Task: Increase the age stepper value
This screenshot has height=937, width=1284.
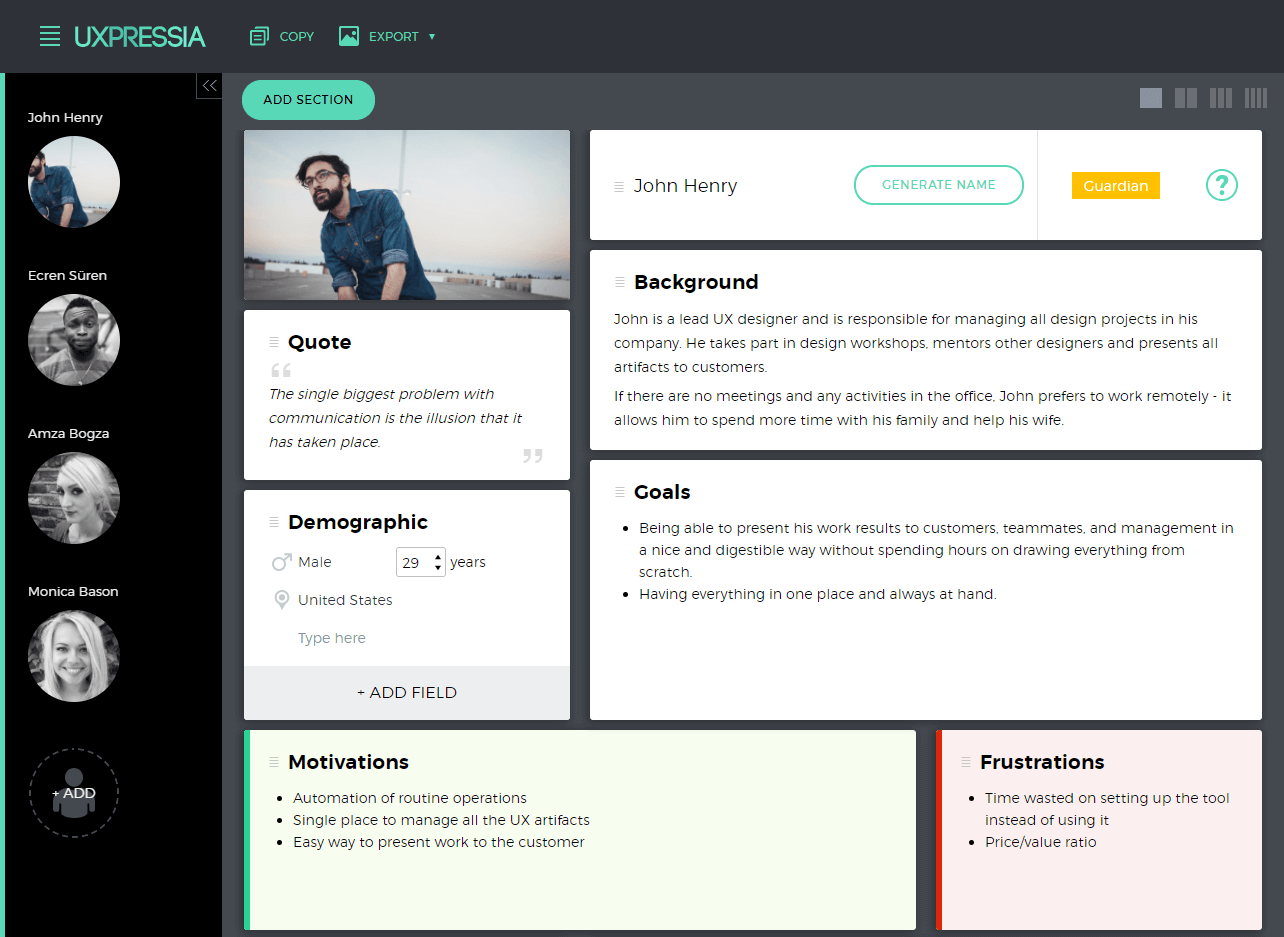Action: [438, 557]
